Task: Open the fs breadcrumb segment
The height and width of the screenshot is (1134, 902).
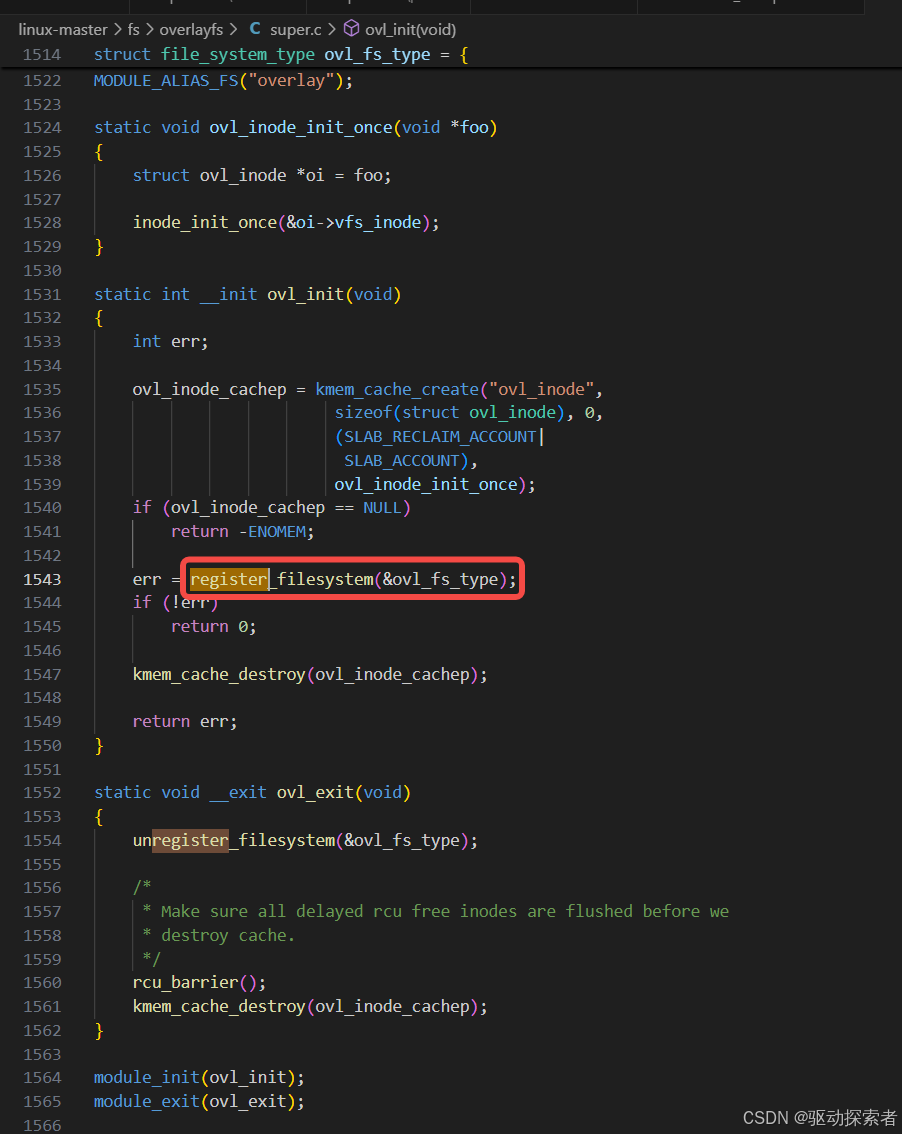Action: (x=134, y=30)
